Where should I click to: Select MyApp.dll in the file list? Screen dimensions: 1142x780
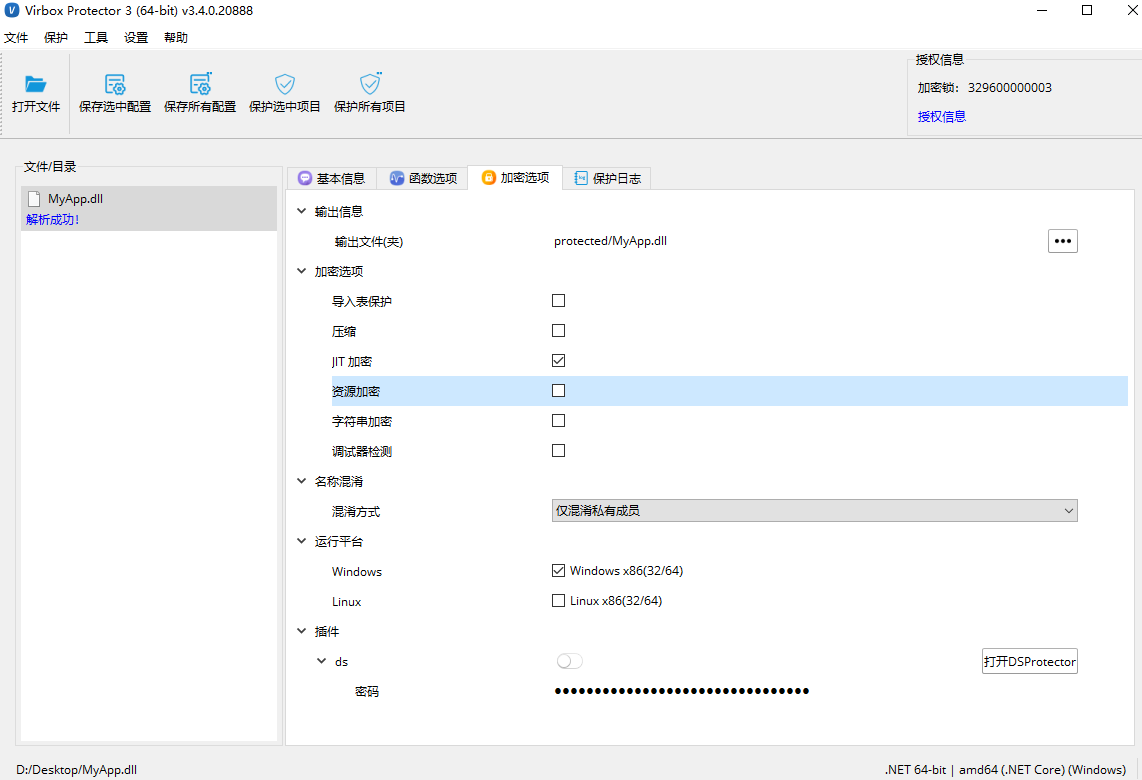click(149, 208)
